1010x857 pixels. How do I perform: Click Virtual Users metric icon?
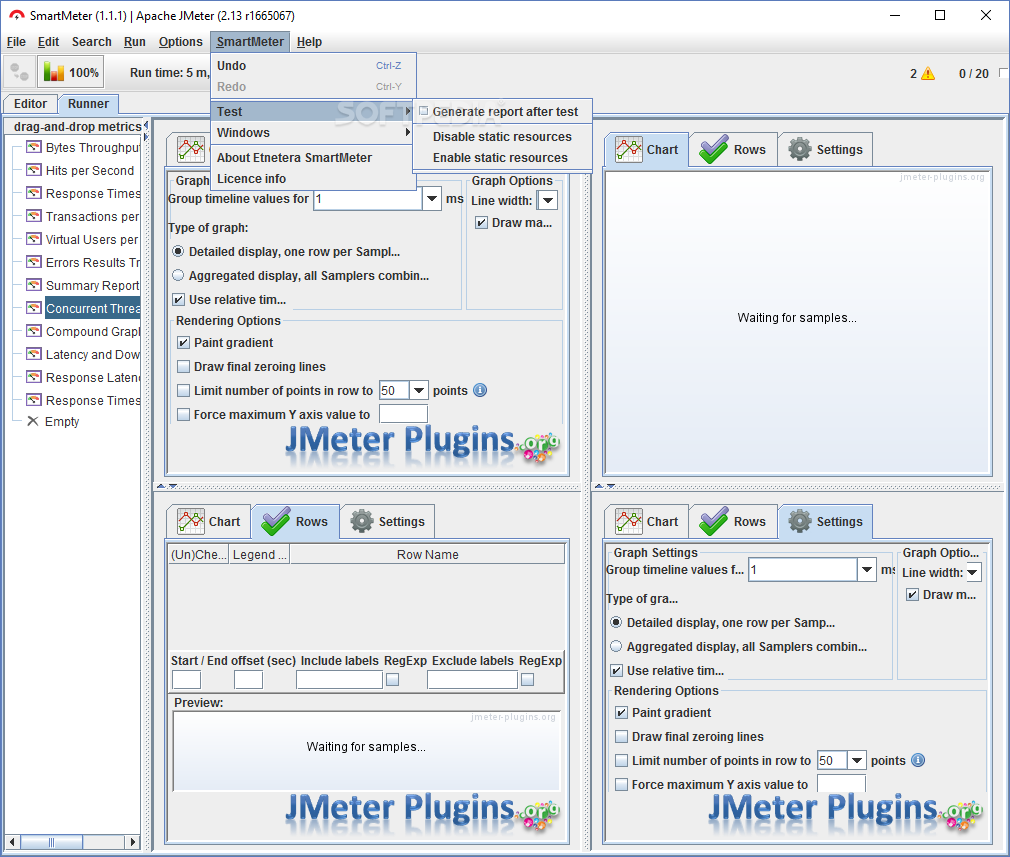33,239
